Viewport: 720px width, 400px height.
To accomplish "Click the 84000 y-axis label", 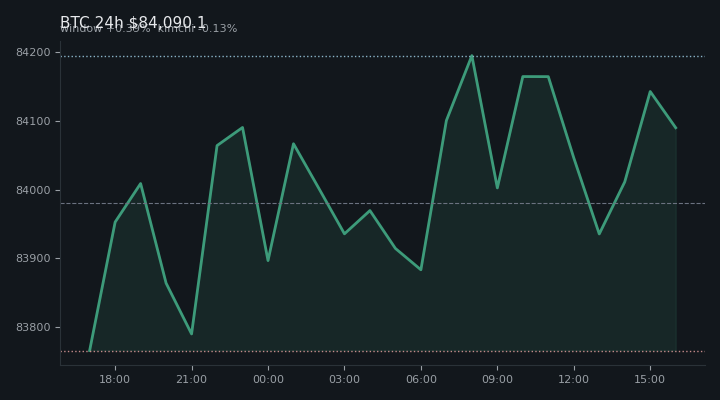I will [33, 190].
